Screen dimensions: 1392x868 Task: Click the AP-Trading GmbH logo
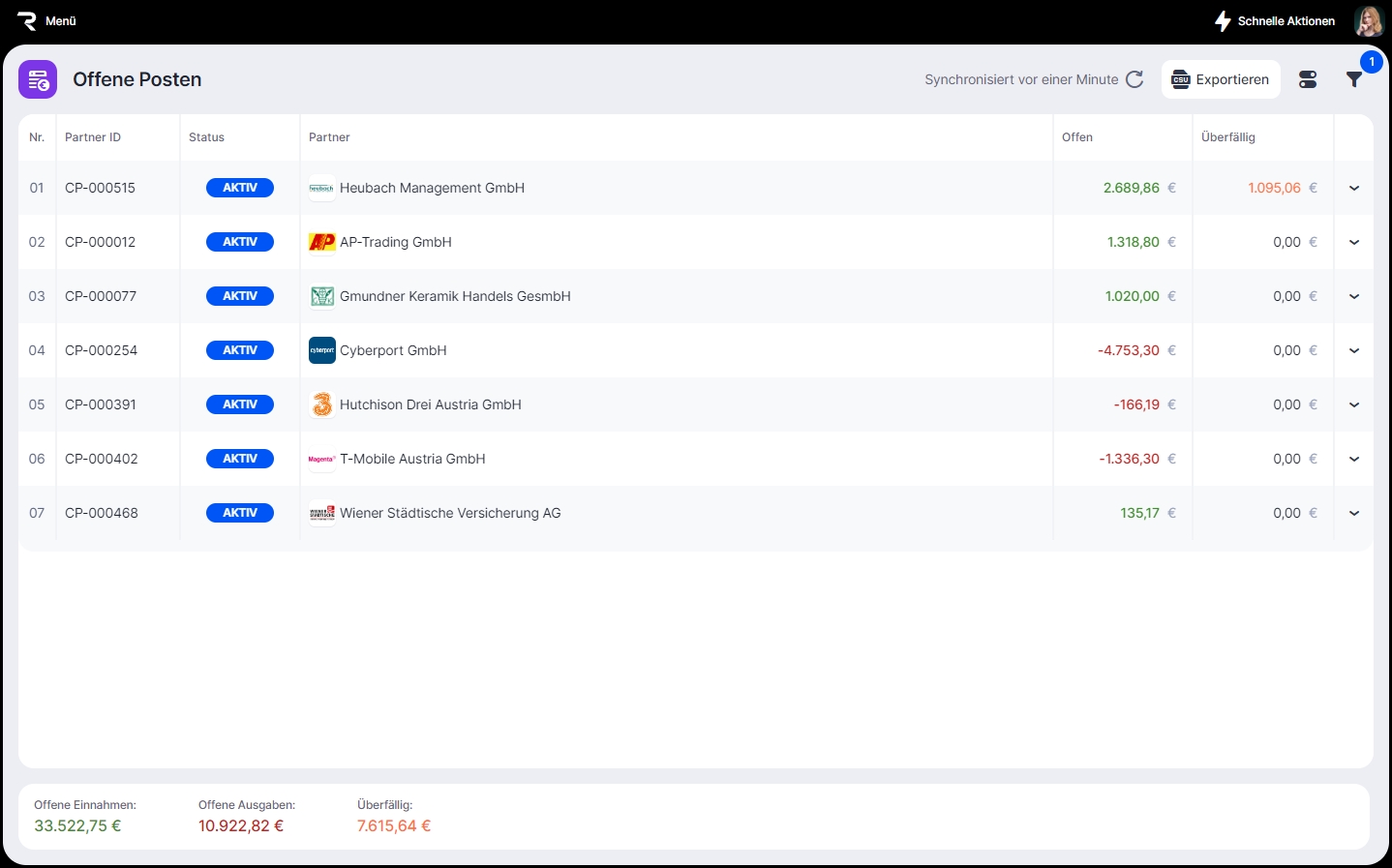(x=321, y=242)
